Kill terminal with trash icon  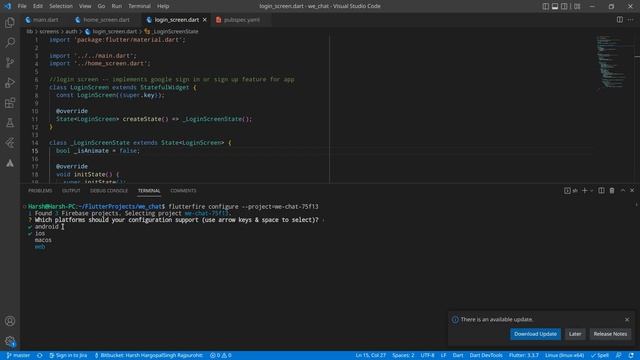coord(612,191)
